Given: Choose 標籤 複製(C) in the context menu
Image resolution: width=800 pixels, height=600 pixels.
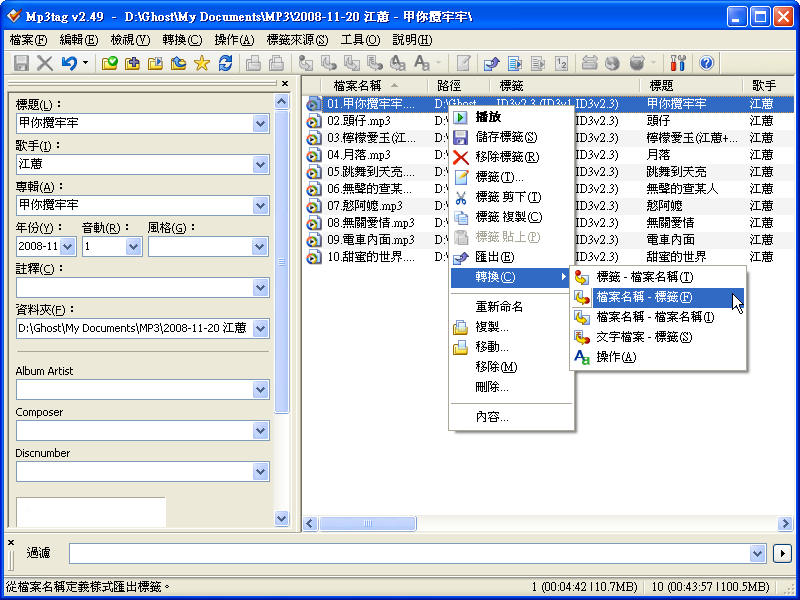Looking at the screenshot, I should tap(511, 217).
